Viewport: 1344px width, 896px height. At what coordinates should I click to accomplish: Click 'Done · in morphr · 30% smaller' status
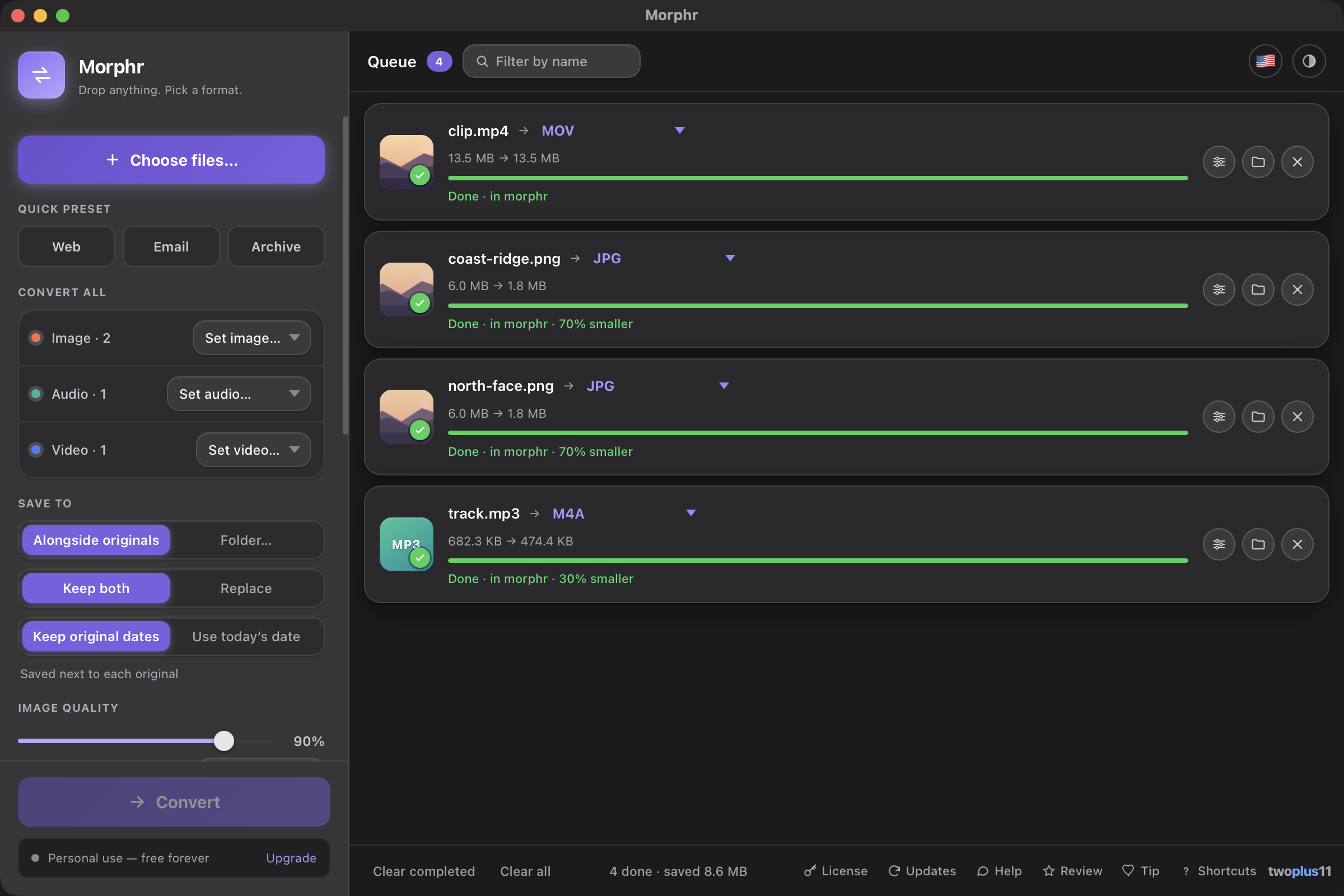click(x=540, y=578)
